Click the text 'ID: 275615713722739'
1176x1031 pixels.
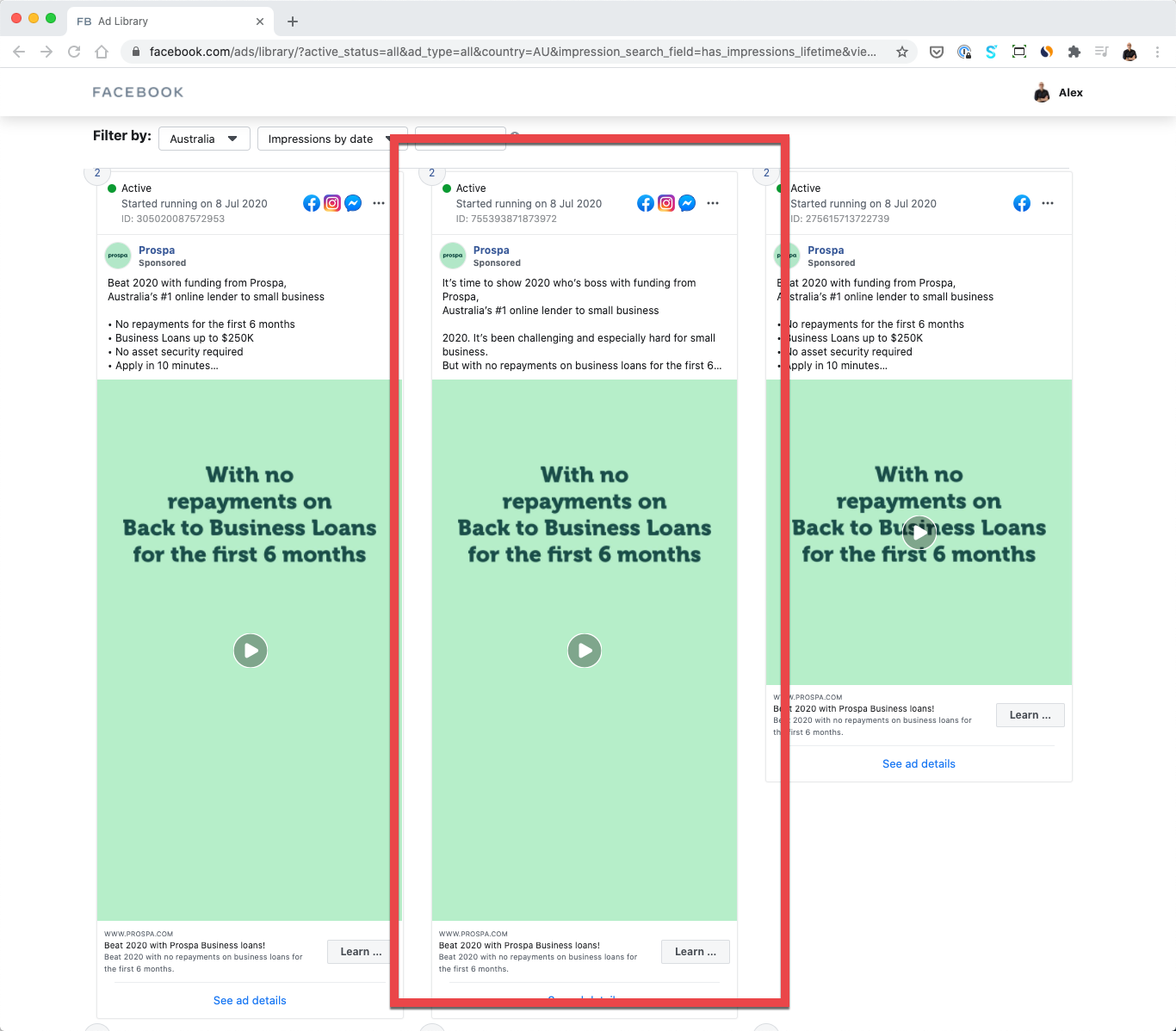840,219
